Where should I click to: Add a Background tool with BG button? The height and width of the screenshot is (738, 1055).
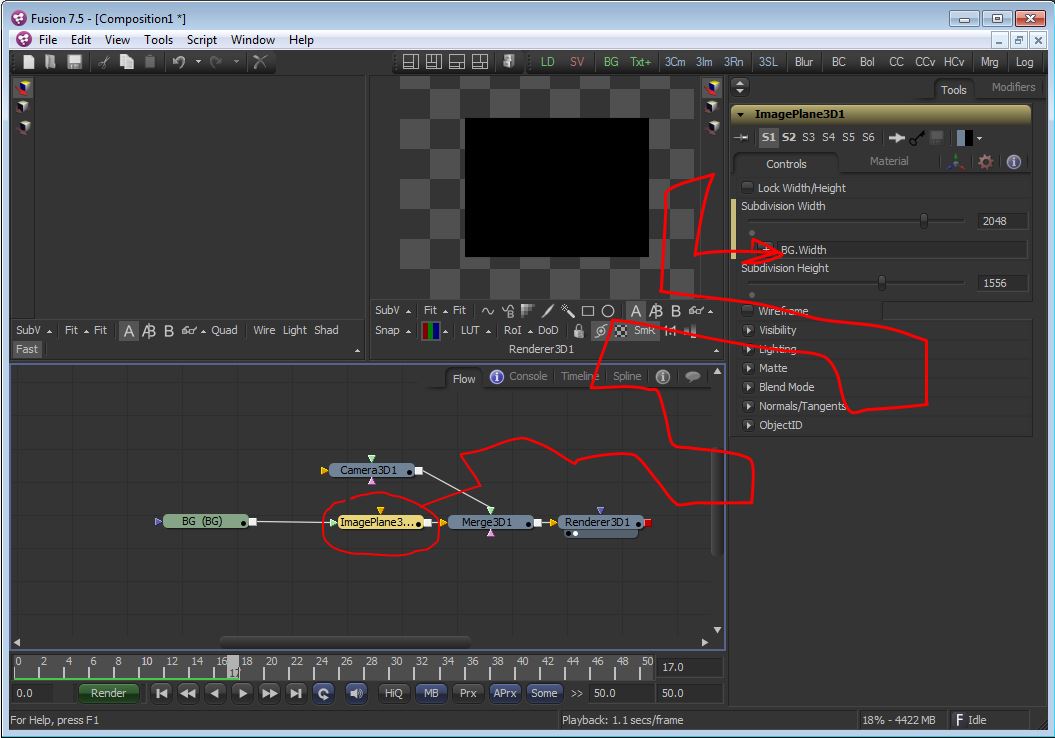click(611, 62)
